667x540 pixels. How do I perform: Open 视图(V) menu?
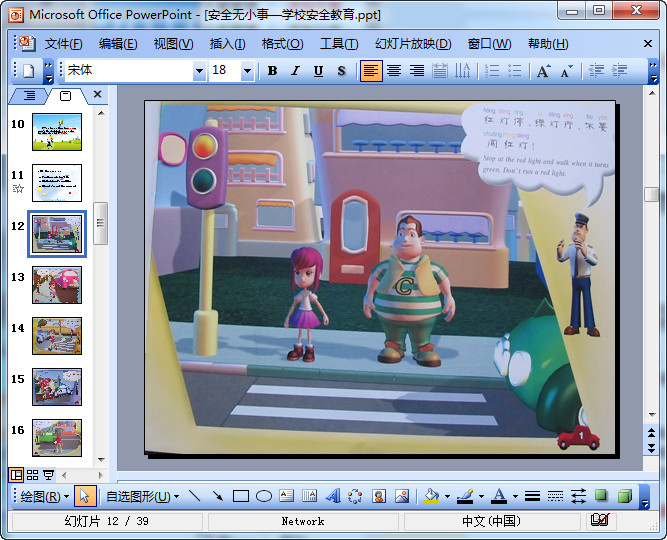coord(174,44)
